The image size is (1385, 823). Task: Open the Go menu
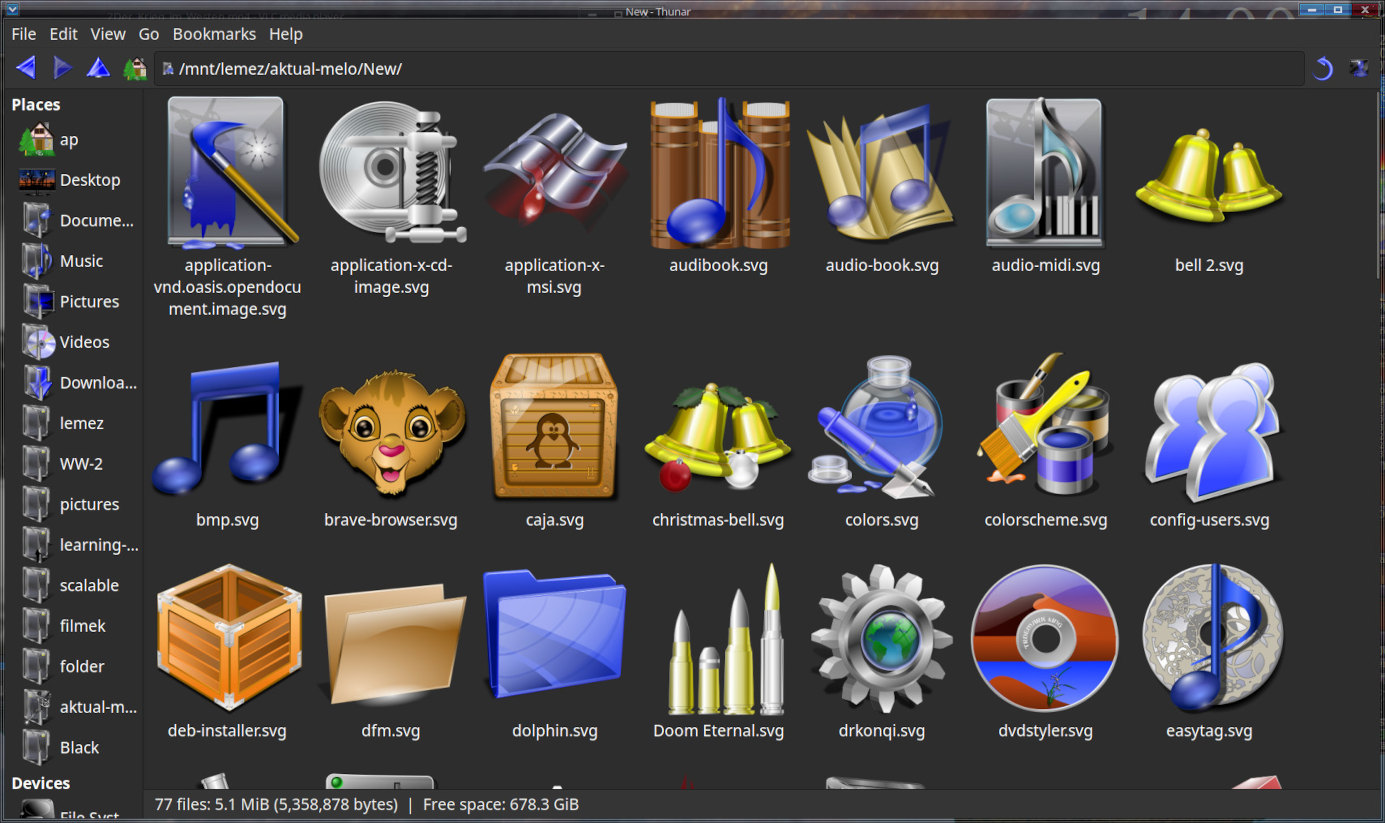click(149, 34)
